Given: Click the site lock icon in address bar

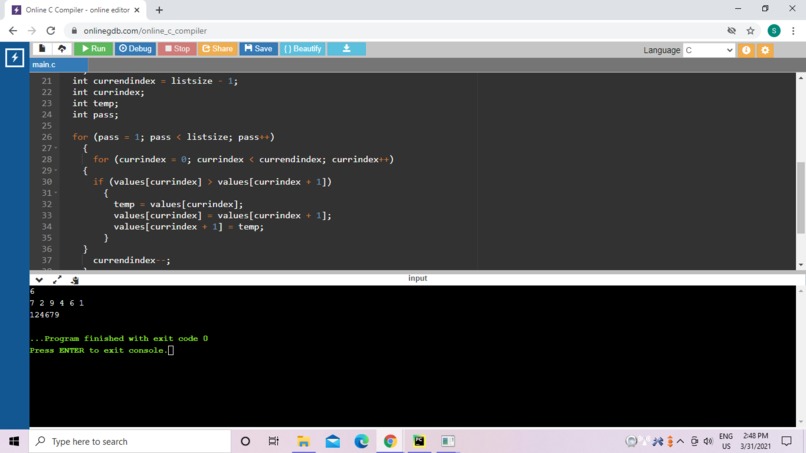Looking at the screenshot, I should point(75,31).
